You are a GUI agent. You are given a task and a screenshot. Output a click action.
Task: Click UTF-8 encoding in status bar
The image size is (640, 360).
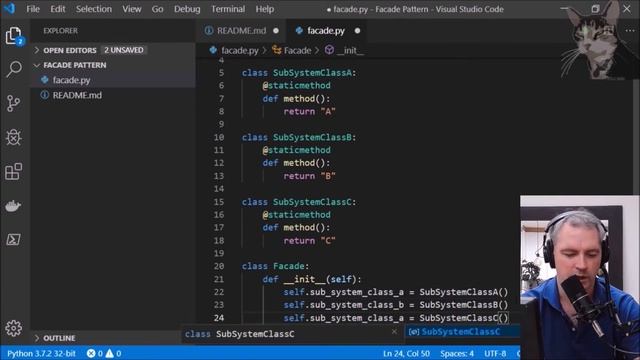pos(495,353)
